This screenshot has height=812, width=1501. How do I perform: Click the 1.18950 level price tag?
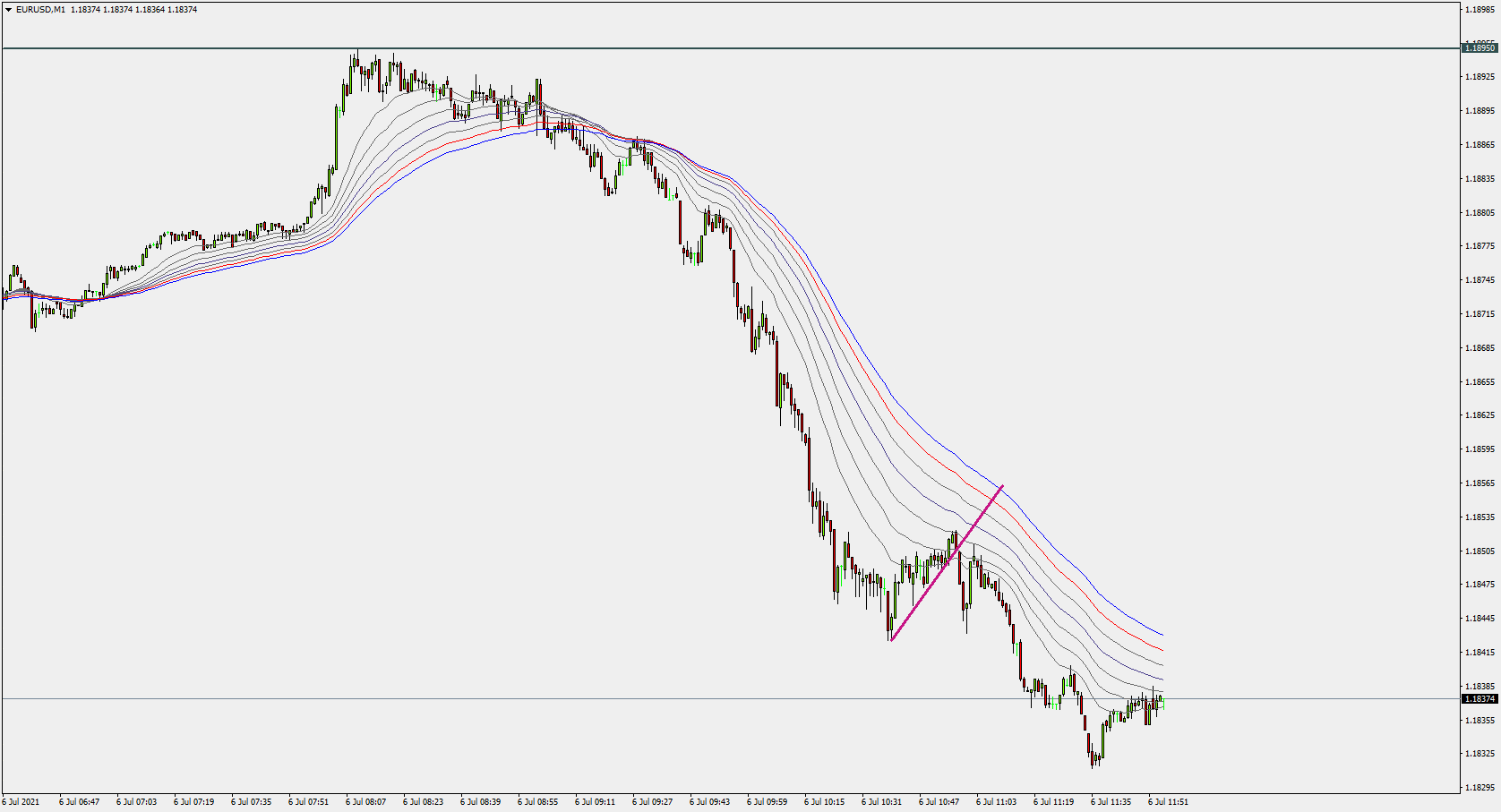click(1480, 48)
